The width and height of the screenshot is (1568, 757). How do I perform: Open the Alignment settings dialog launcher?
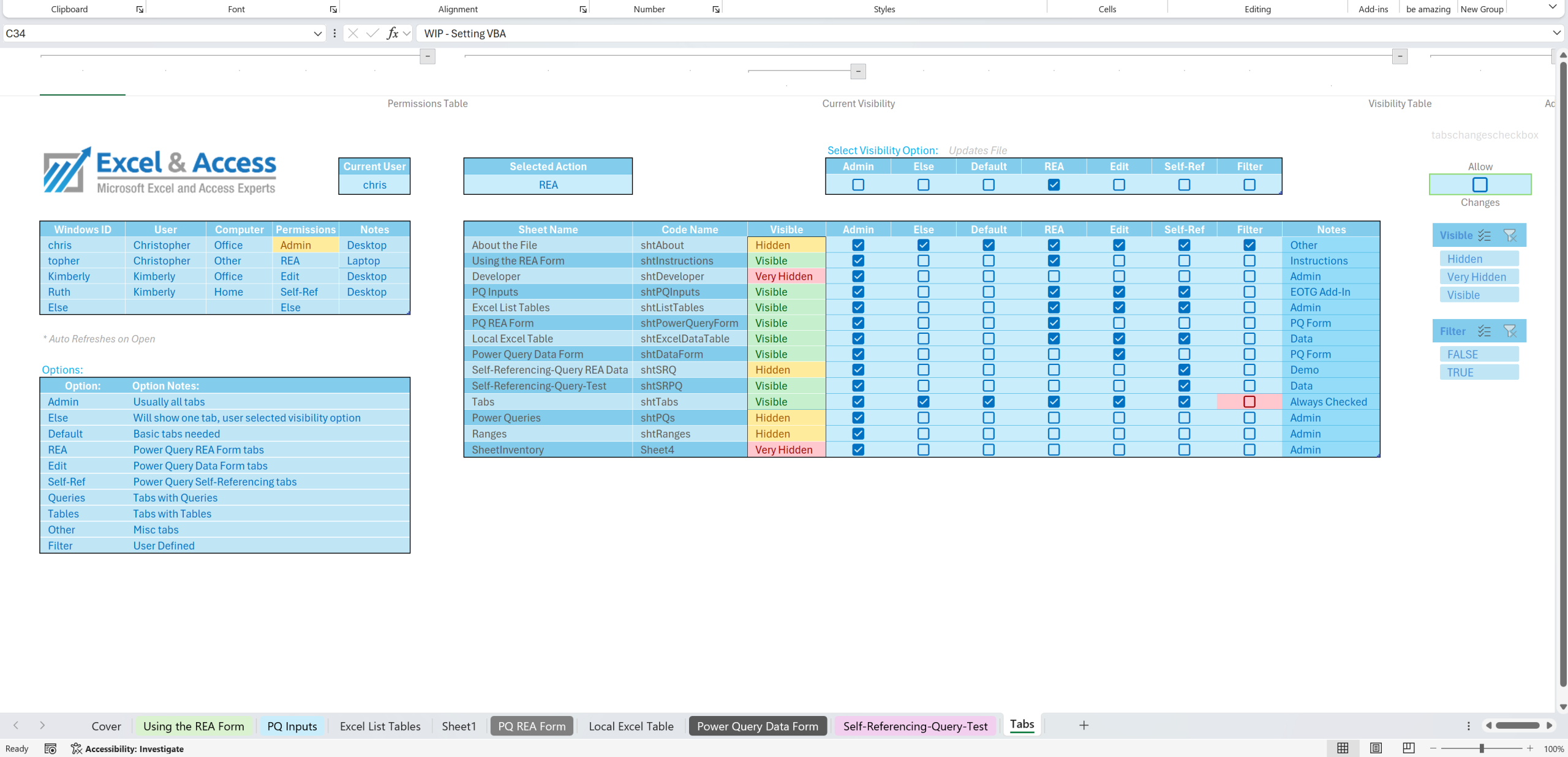[x=583, y=9]
